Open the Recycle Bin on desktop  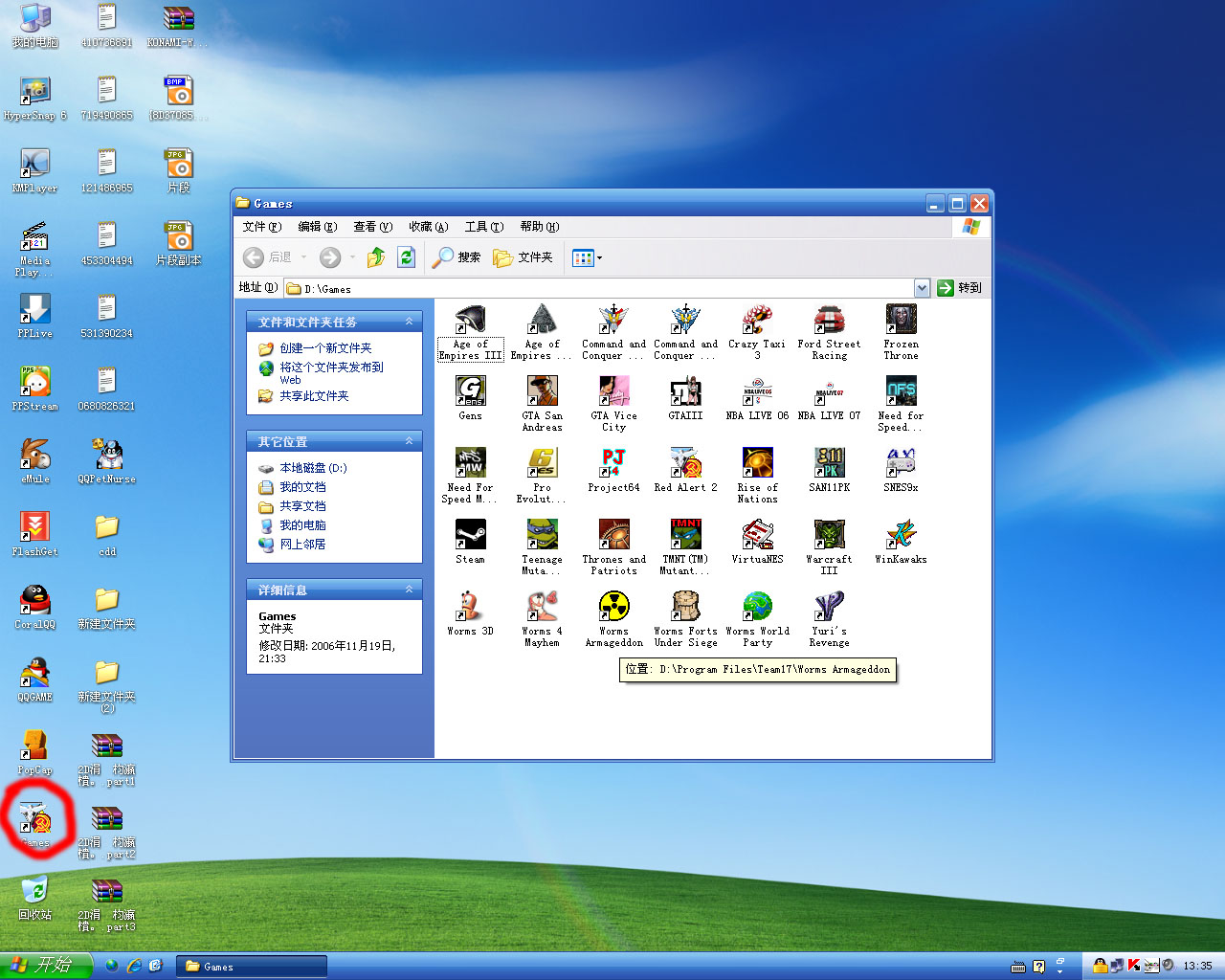click(x=35, y=890)
